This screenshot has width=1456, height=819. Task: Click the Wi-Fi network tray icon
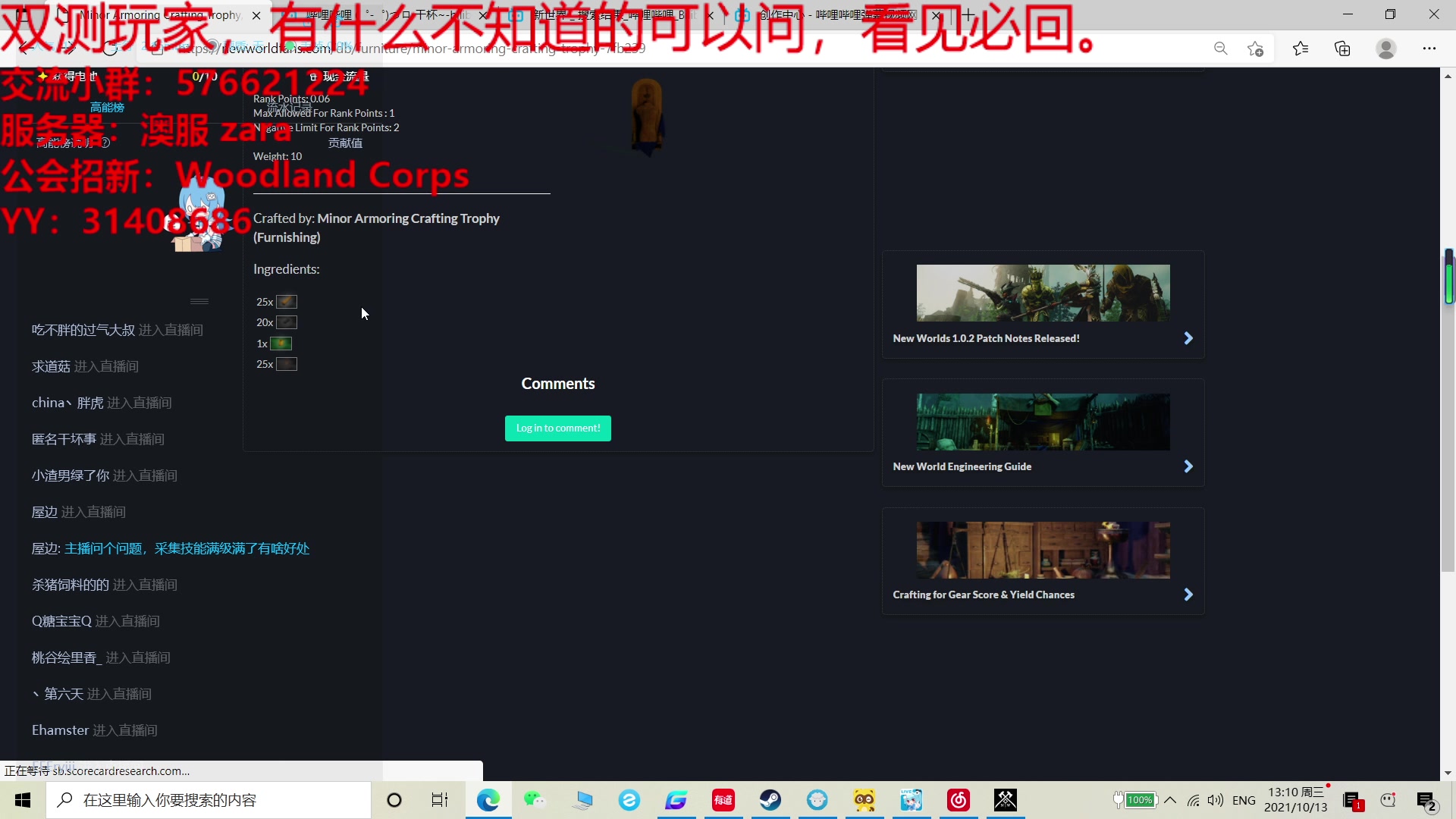pyautogui.click(x=1193, y=801)
